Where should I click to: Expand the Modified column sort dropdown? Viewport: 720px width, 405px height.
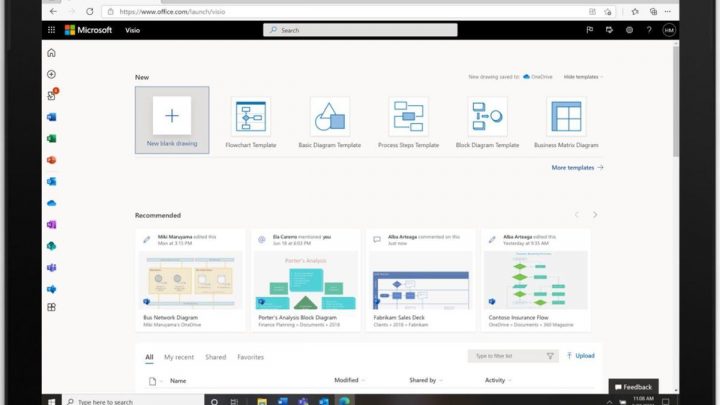350,380
